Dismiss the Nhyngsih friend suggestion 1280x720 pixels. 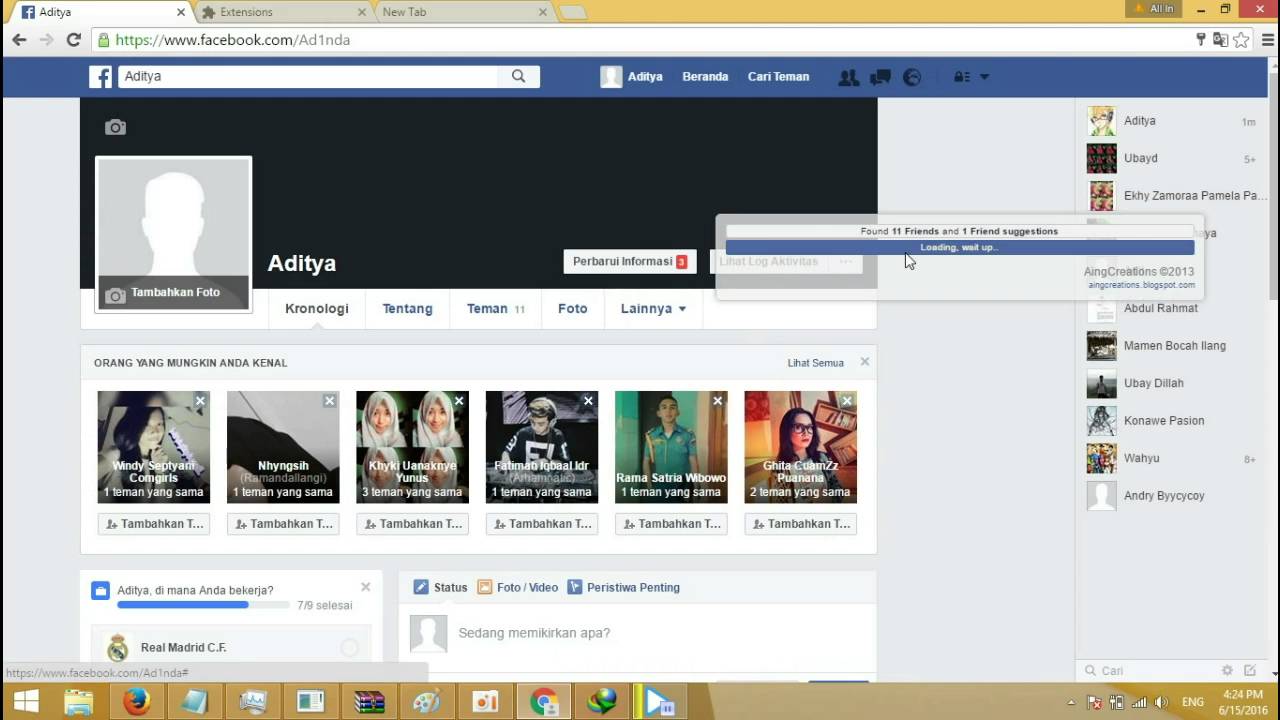pyautogui.click(x=329, y=401)
